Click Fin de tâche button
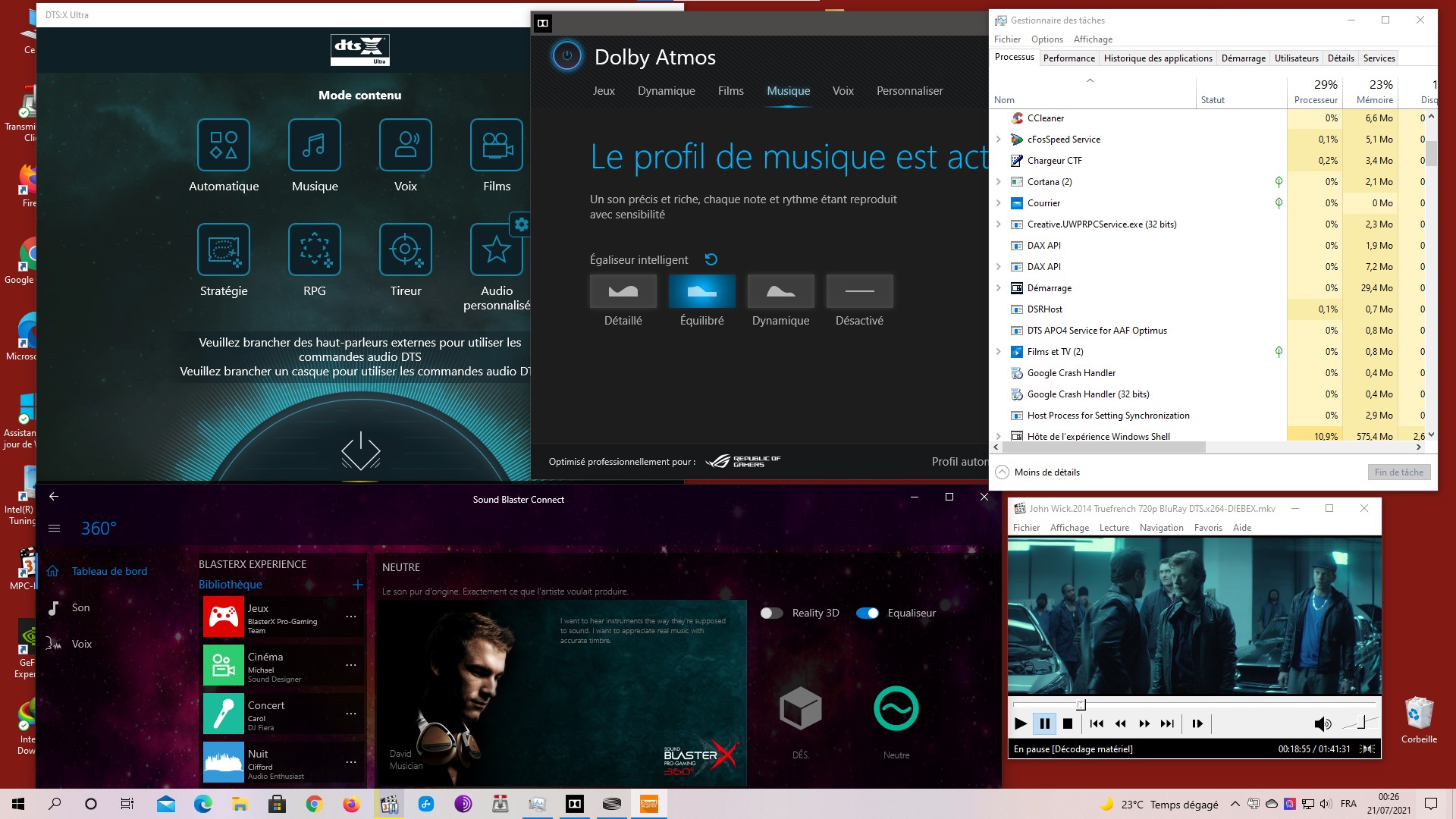Screen dimensions: 1456x819 [1399, 472]
